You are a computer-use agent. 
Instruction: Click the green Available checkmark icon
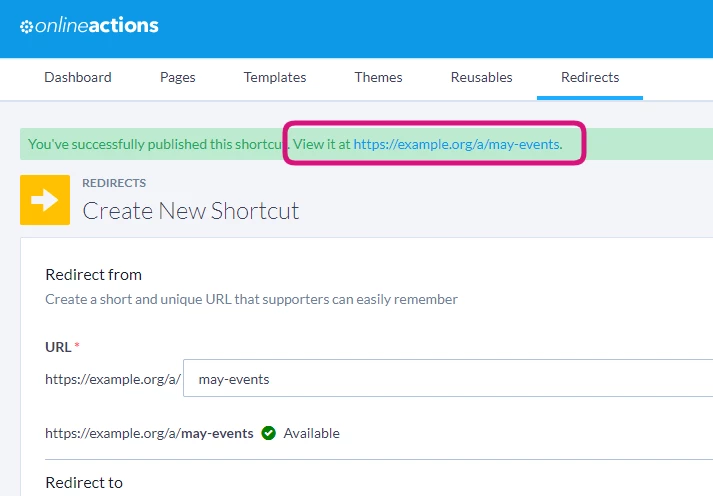[268, 433]
